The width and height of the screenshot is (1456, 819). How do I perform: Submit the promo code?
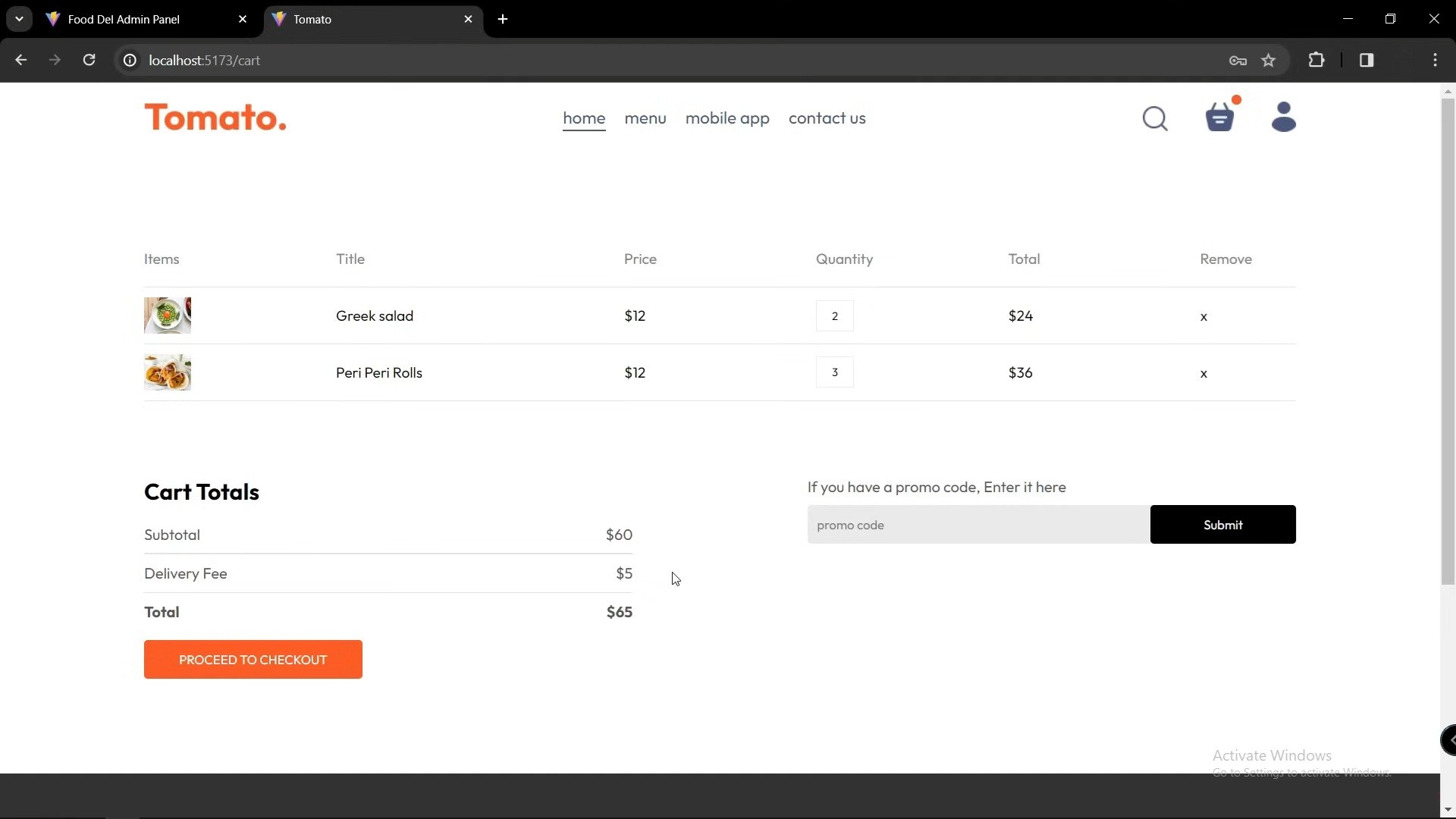click(x=1222, y=525)
